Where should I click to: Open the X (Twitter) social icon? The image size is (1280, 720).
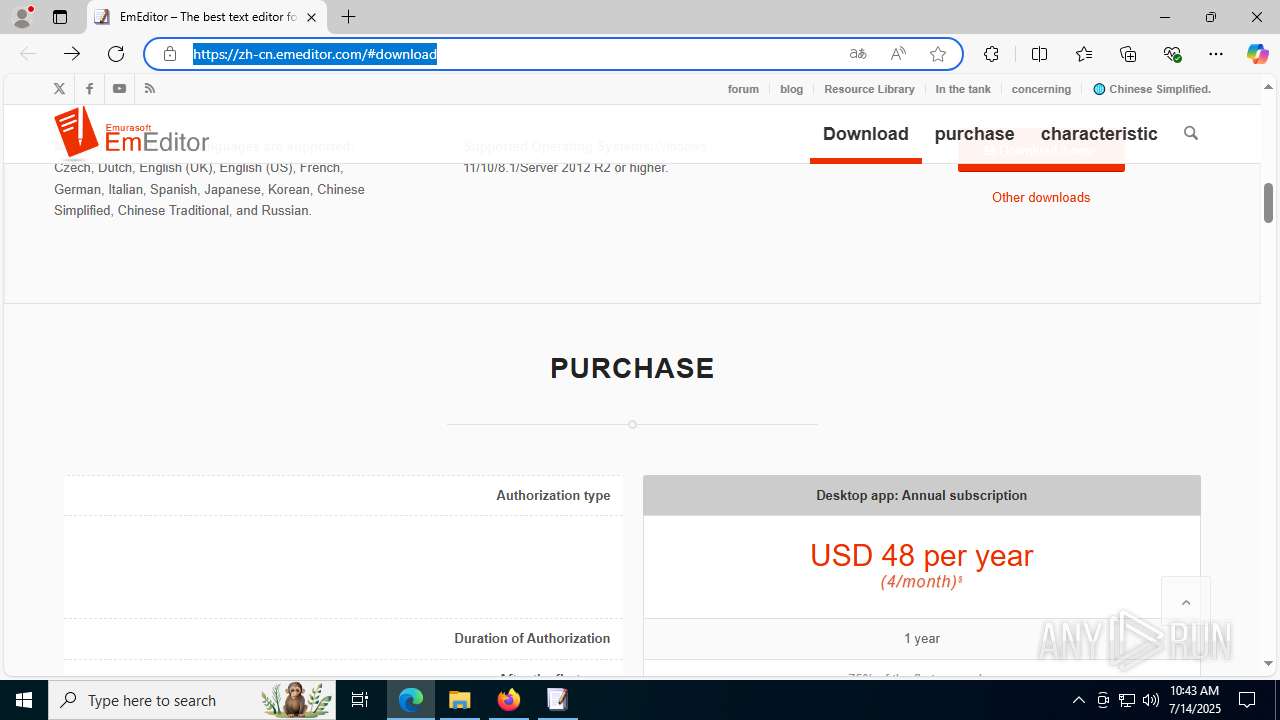pos(59,89)
